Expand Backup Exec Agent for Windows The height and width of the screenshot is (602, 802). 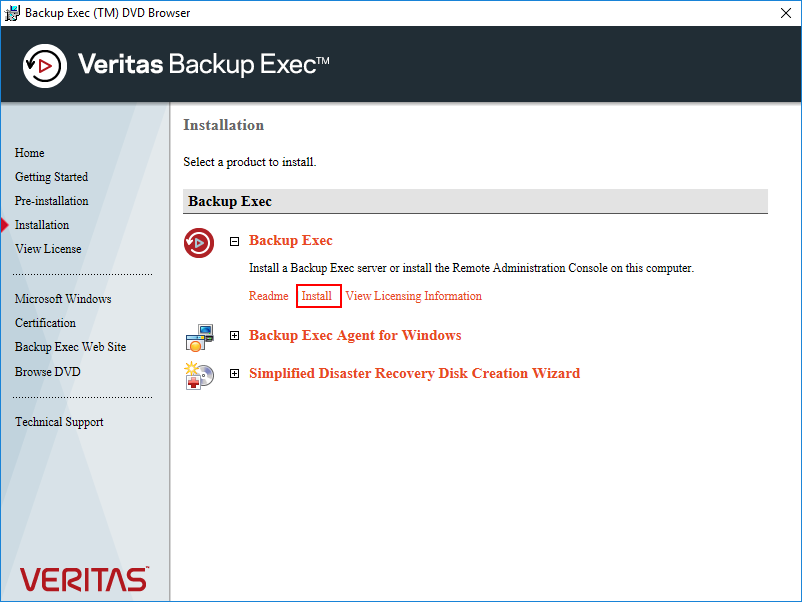[x=234, y=336]
